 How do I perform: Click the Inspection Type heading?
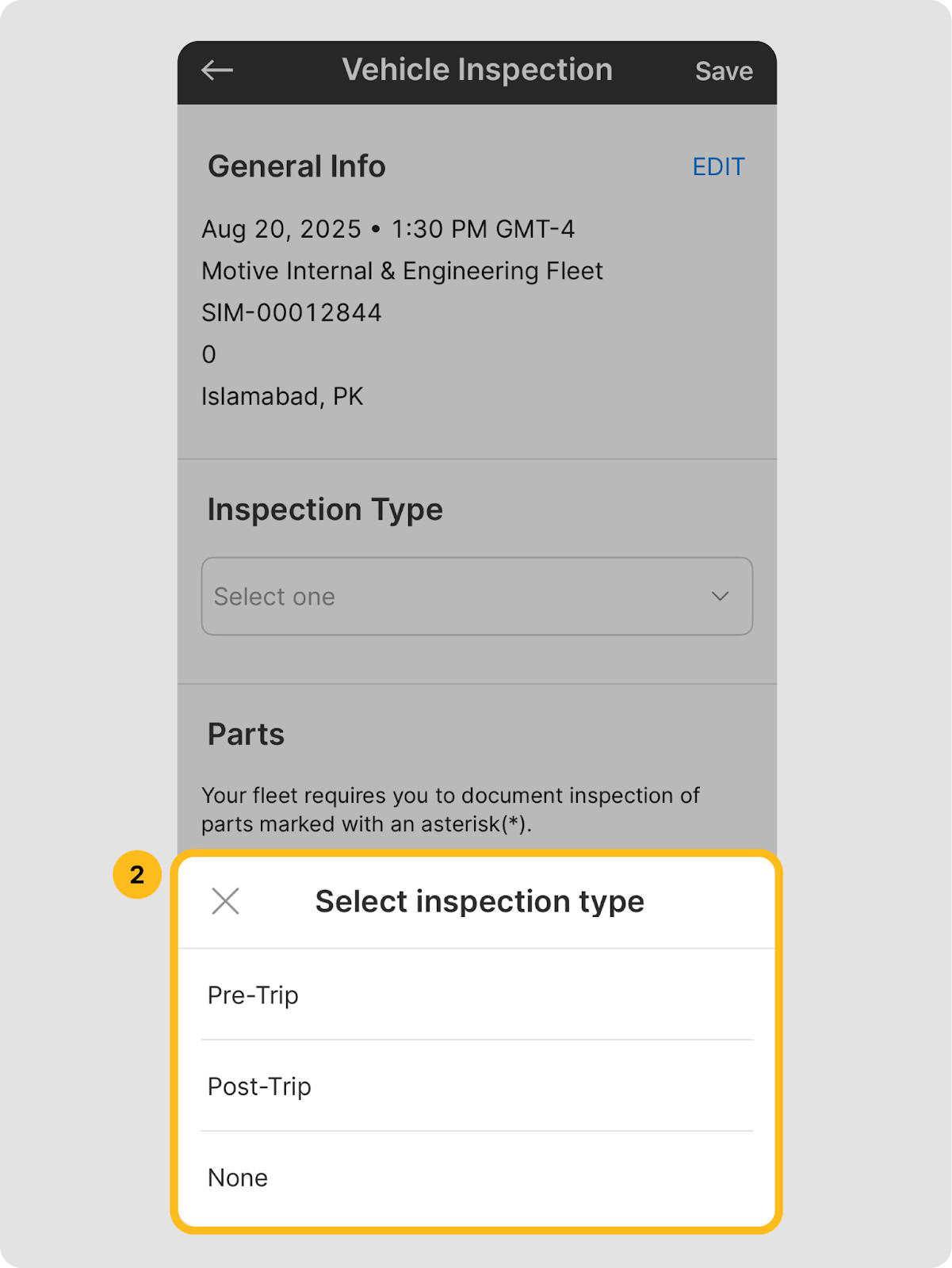pos(325,510)
